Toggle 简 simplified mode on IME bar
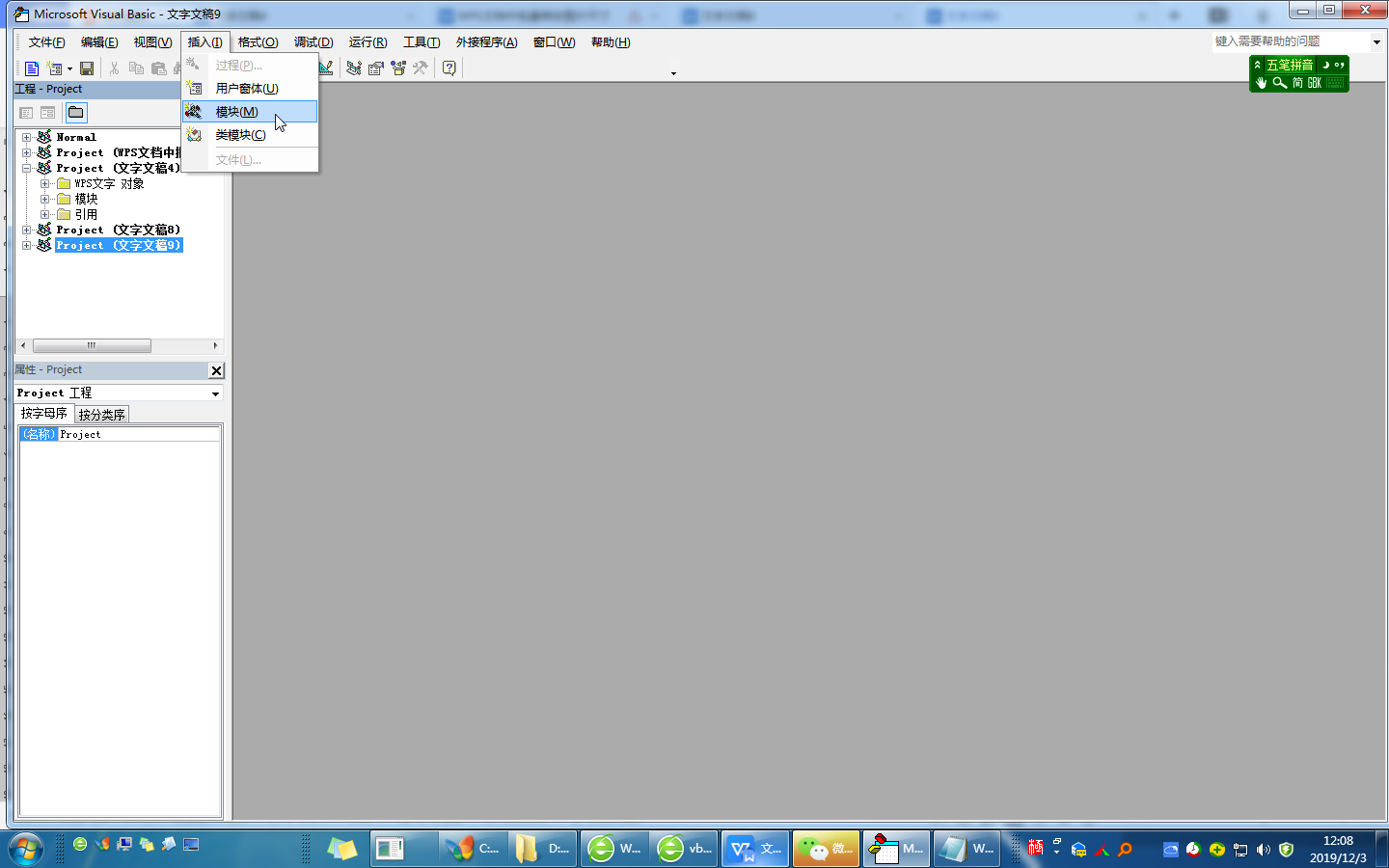The image size is (1389, 868). tap(1297, 83)
